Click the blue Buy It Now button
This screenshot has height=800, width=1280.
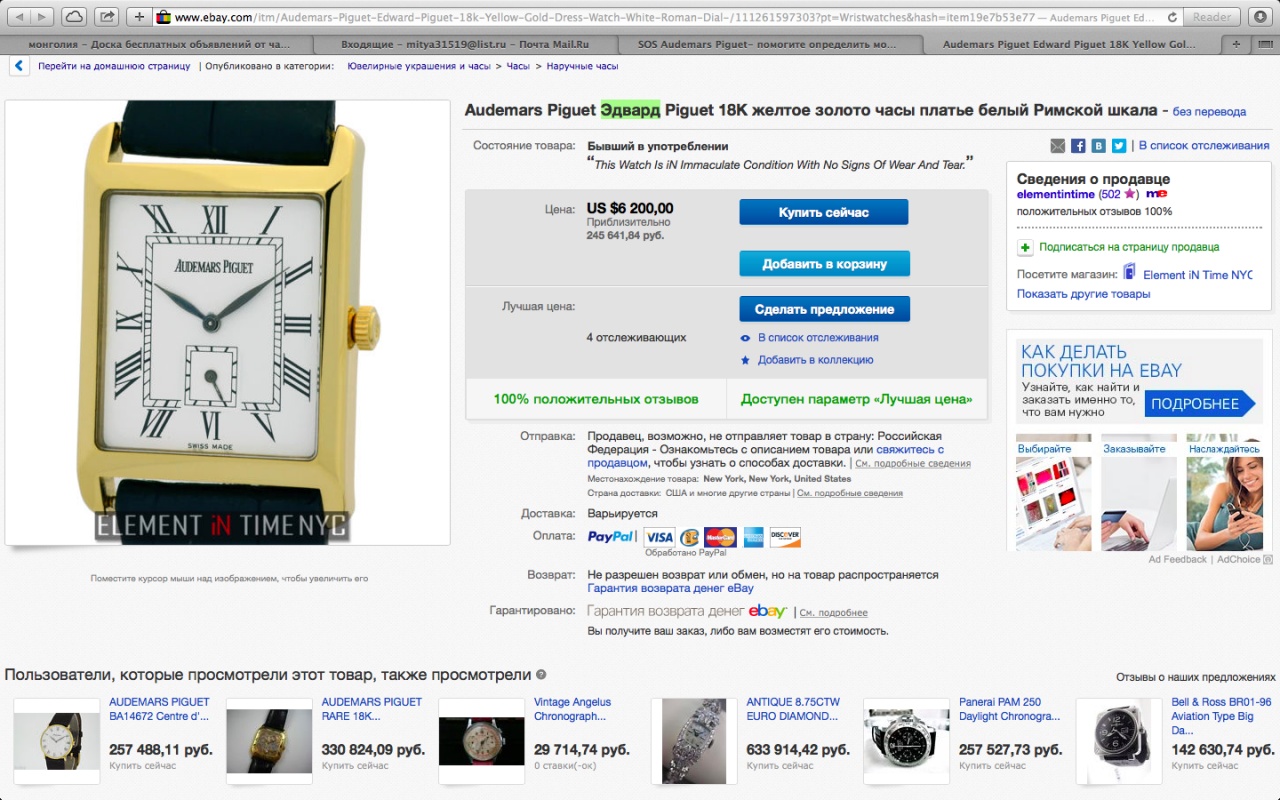pyautogui.click(x=824, y=212)
